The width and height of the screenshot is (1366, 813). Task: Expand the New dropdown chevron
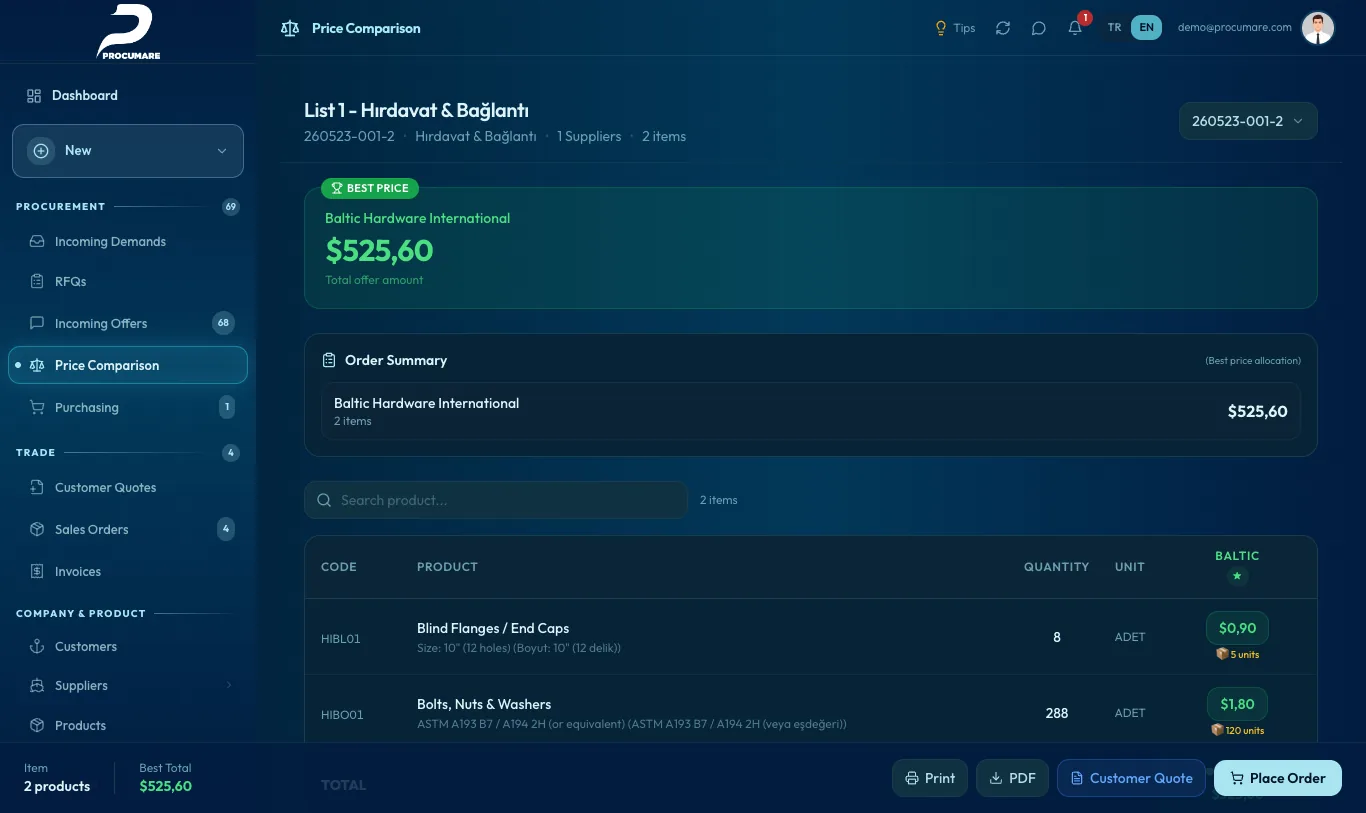pos(222,151)
